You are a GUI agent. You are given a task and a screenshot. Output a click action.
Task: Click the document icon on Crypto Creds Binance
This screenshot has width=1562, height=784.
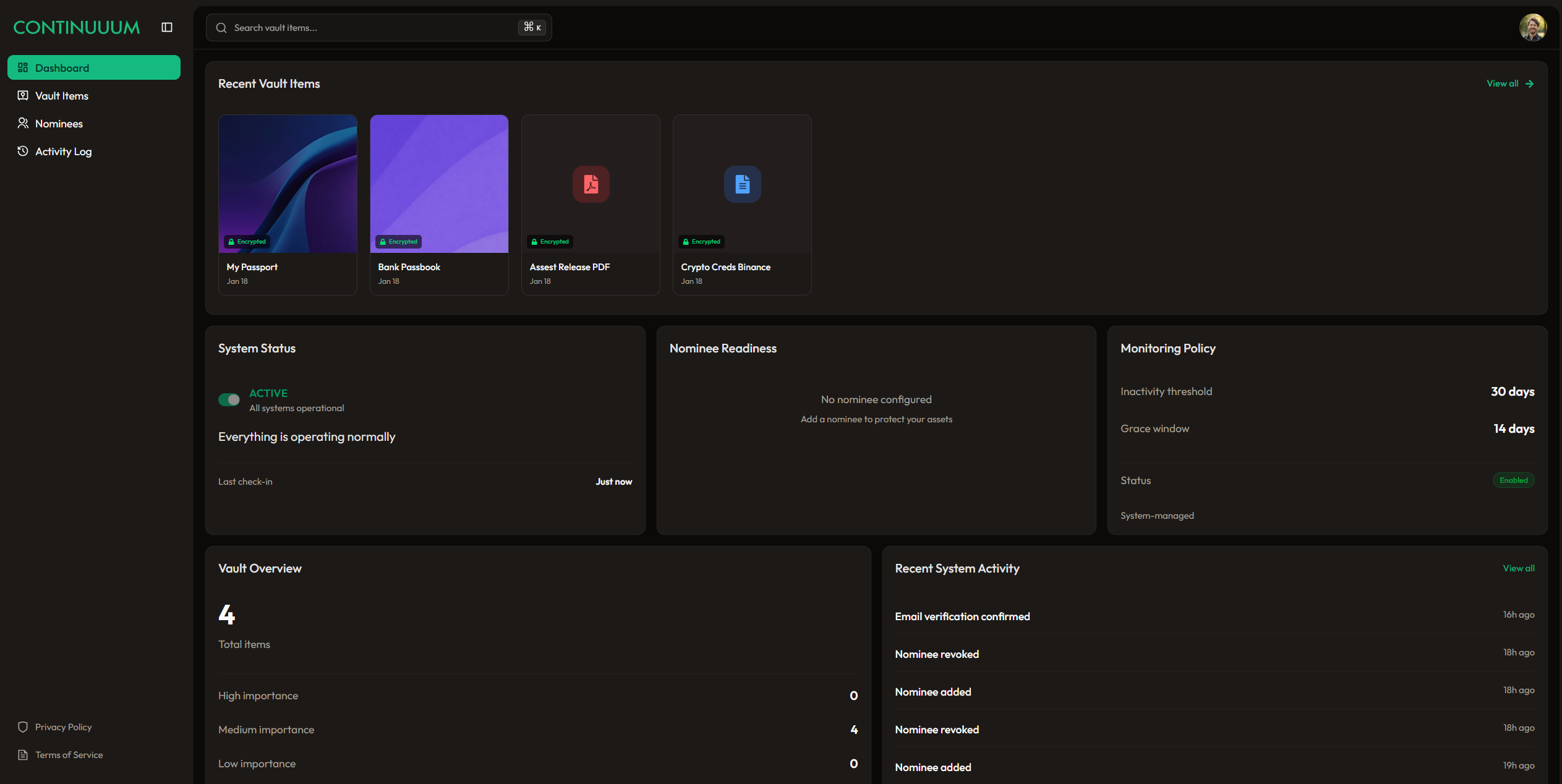pos(742,184)
